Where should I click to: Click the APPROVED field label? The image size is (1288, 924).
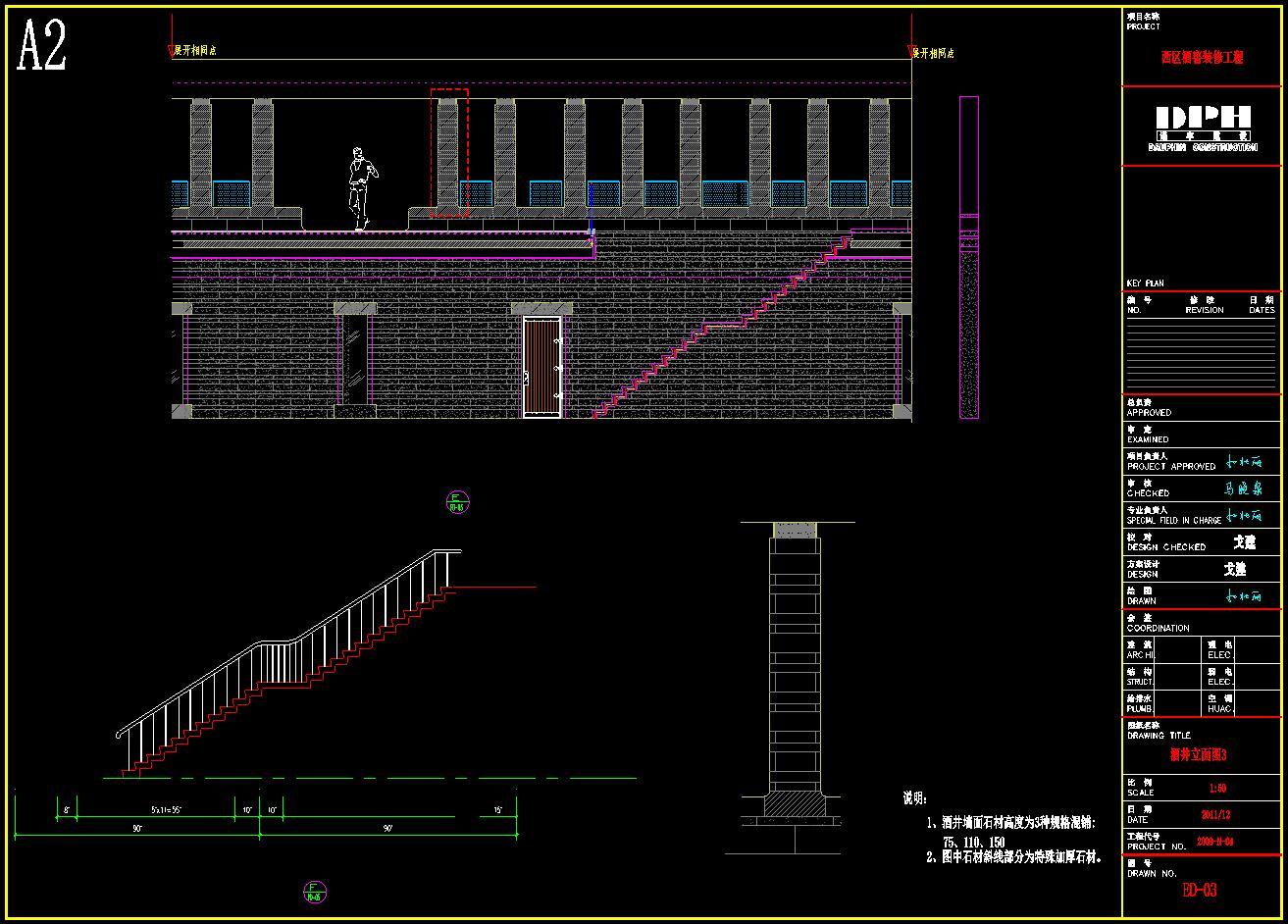tap(1149, 413)
